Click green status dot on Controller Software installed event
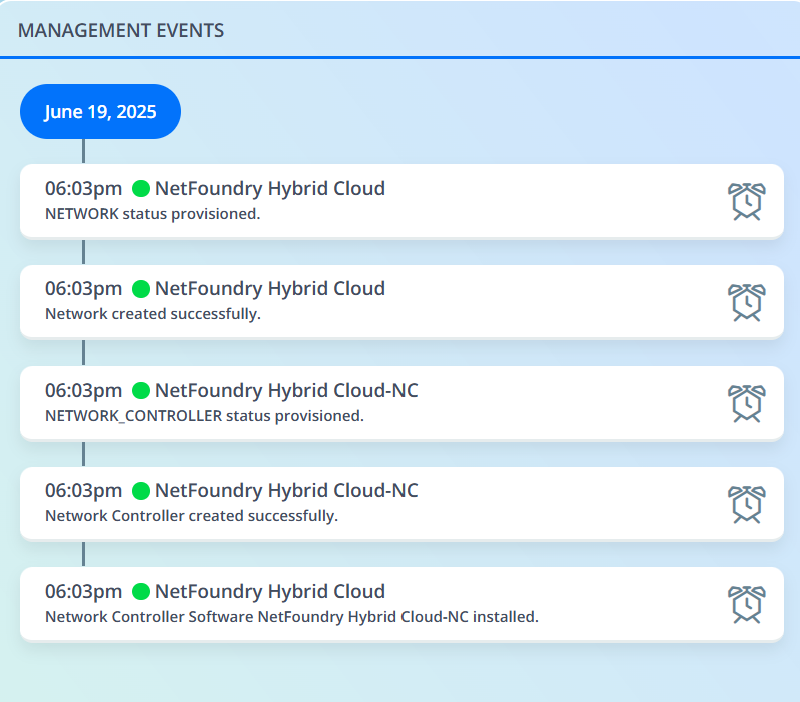 tap(141, 592)
